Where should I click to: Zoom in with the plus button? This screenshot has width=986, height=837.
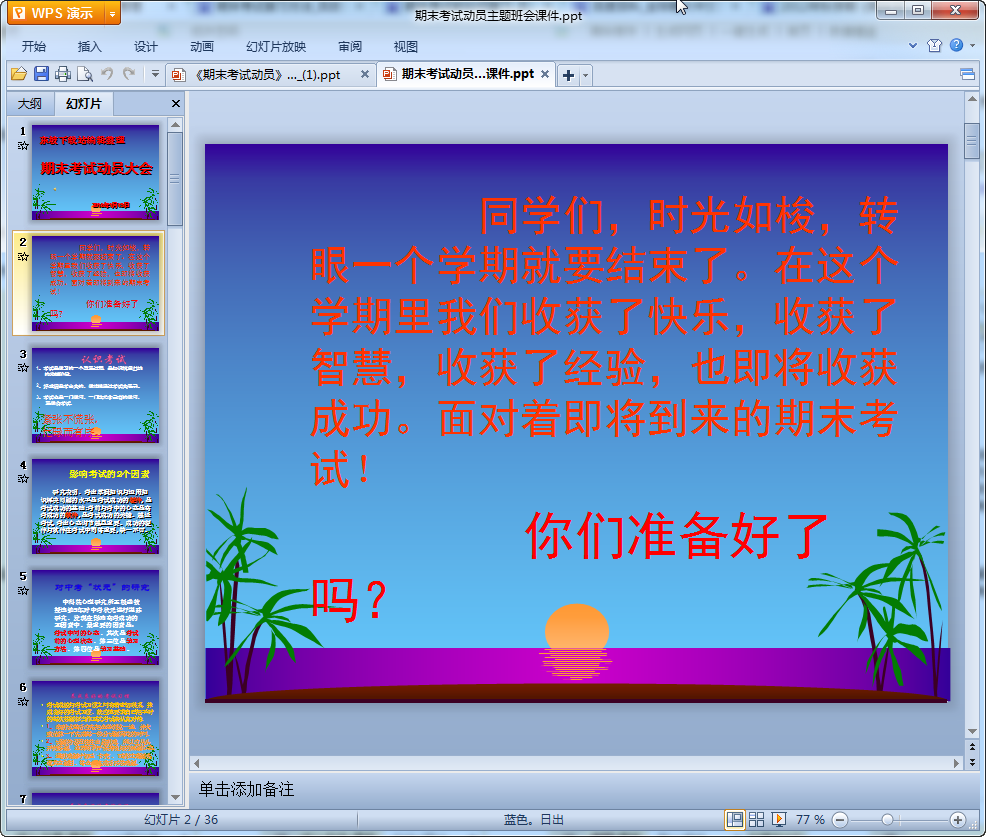point(958,819)
